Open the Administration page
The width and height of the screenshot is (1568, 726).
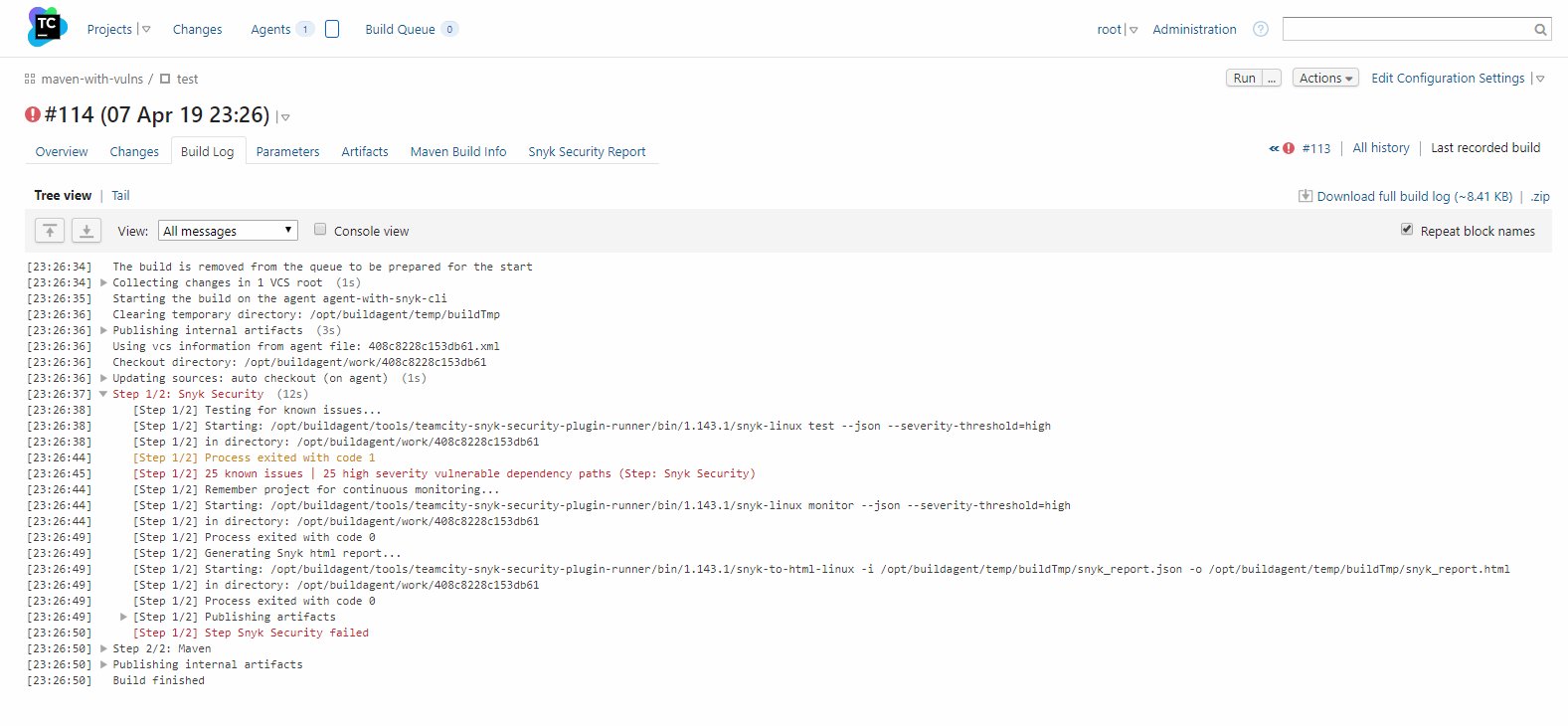click(1194, 29)
